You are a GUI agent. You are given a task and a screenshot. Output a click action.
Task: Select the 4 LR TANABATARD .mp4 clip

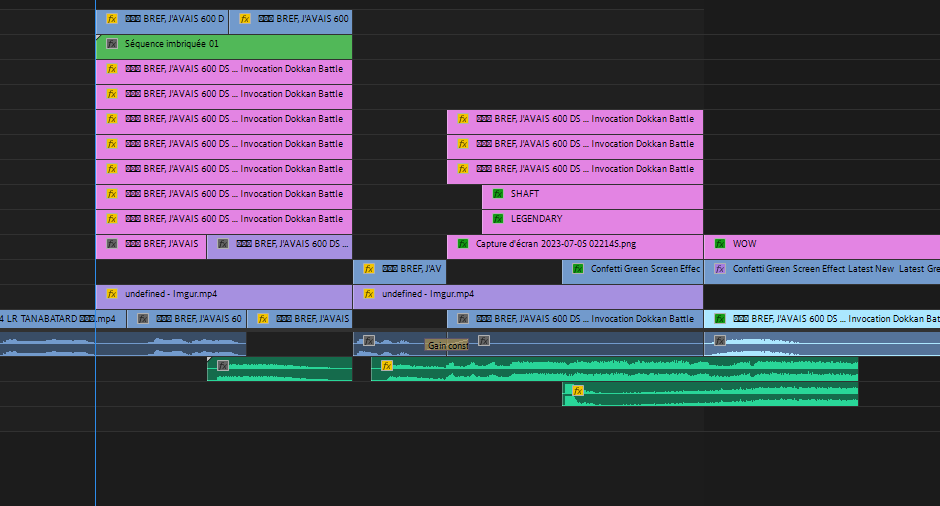(63, 319)
